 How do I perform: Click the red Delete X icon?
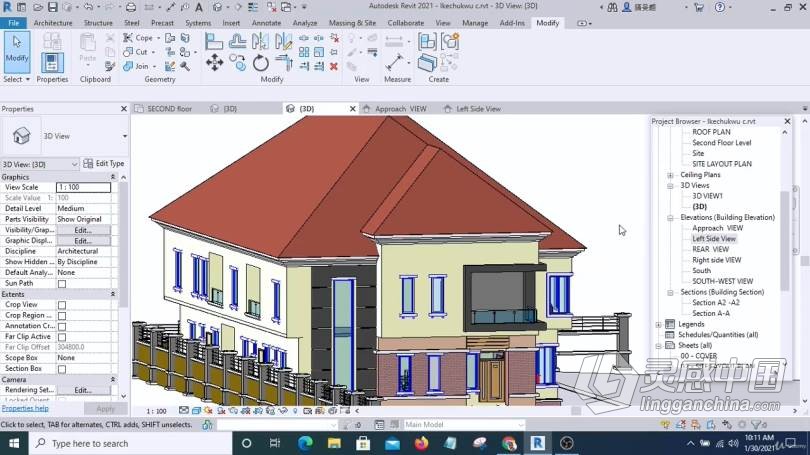[334, 66]
